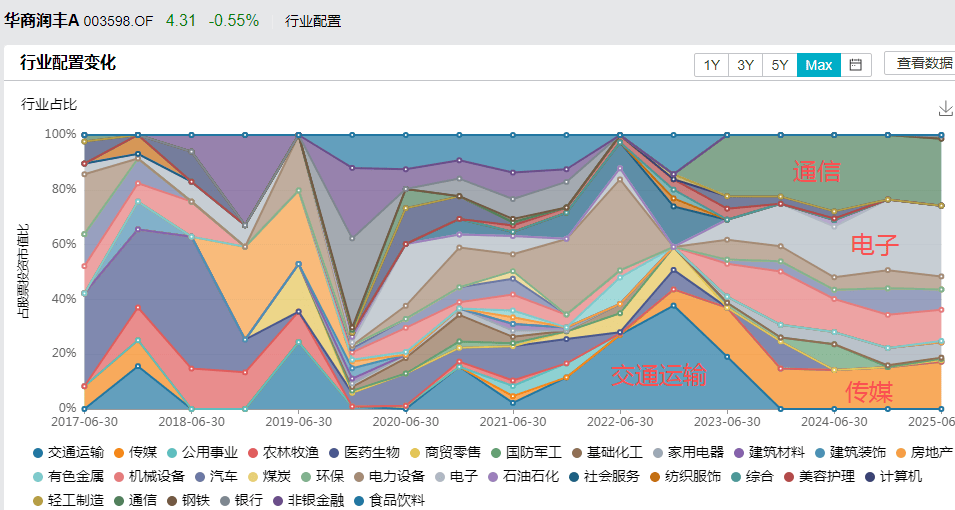Click the 查看数据 button

point(923,63)
